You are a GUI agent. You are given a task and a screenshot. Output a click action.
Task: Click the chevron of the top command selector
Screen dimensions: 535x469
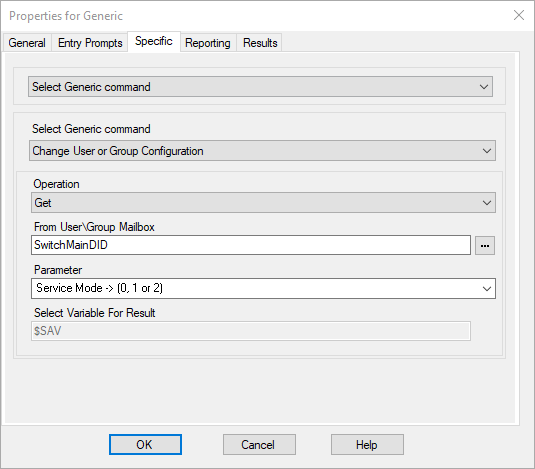(484, 87)
